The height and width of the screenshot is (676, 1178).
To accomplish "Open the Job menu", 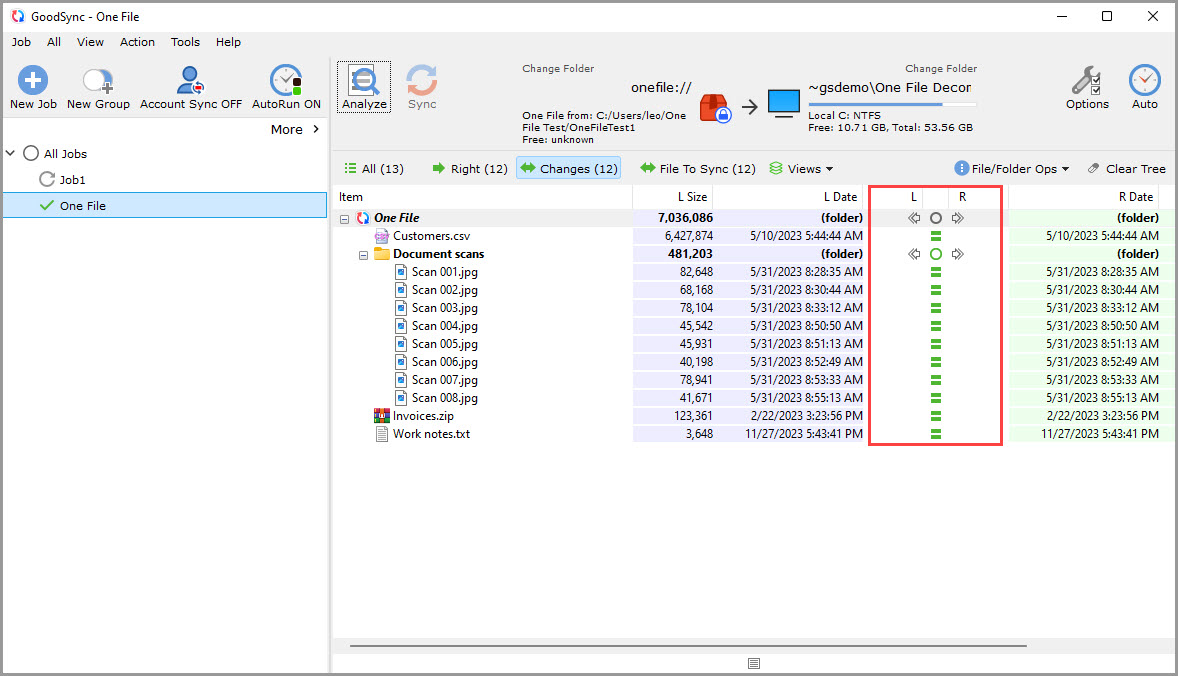I will 21,42.
